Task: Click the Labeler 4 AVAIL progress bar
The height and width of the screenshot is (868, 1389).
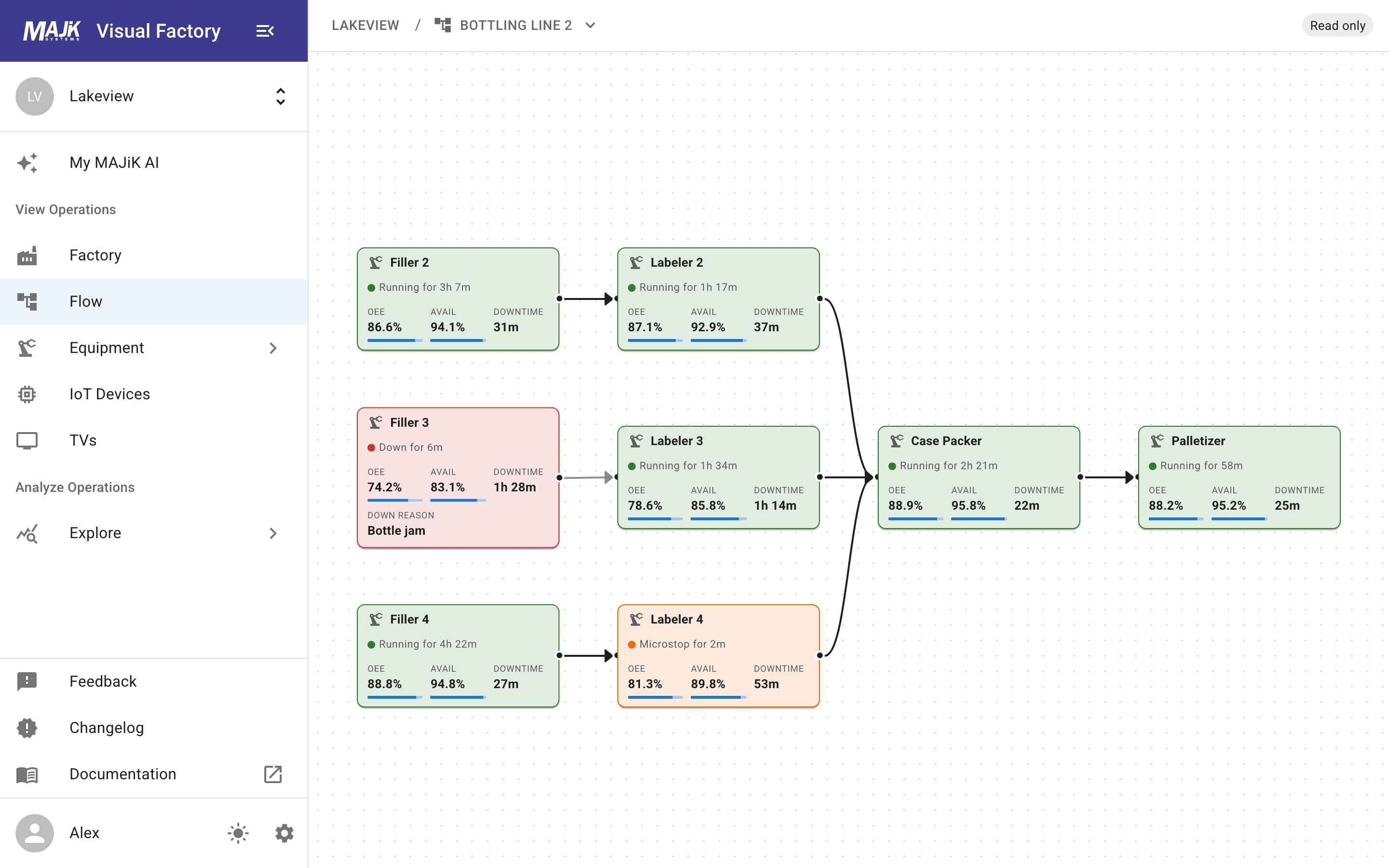Action: (x=718, y=697)
